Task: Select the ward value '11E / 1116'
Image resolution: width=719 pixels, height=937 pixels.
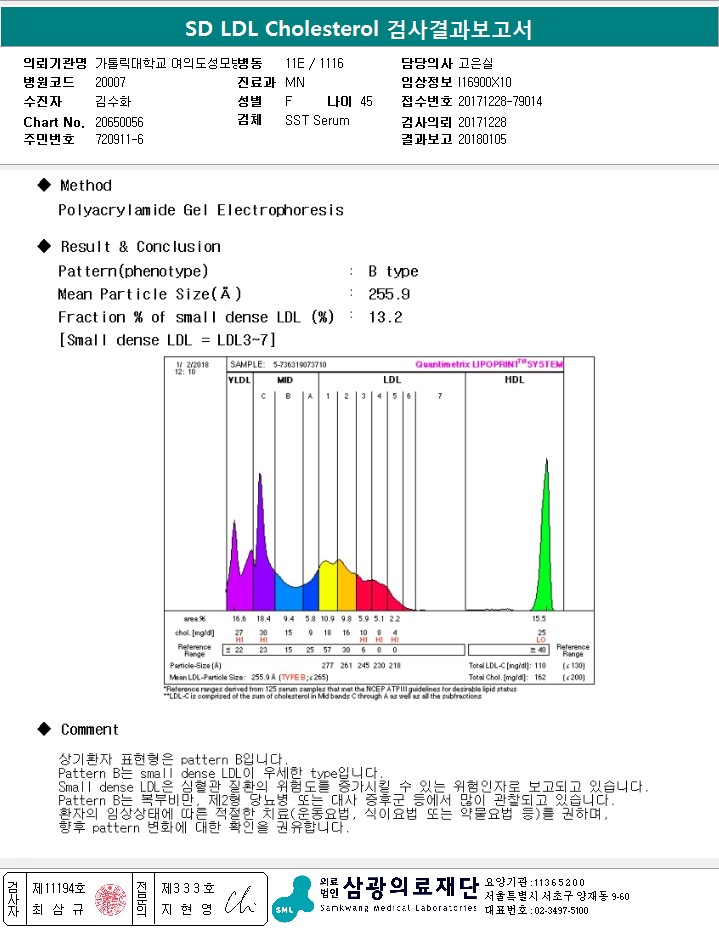Action: click(314, 63)
